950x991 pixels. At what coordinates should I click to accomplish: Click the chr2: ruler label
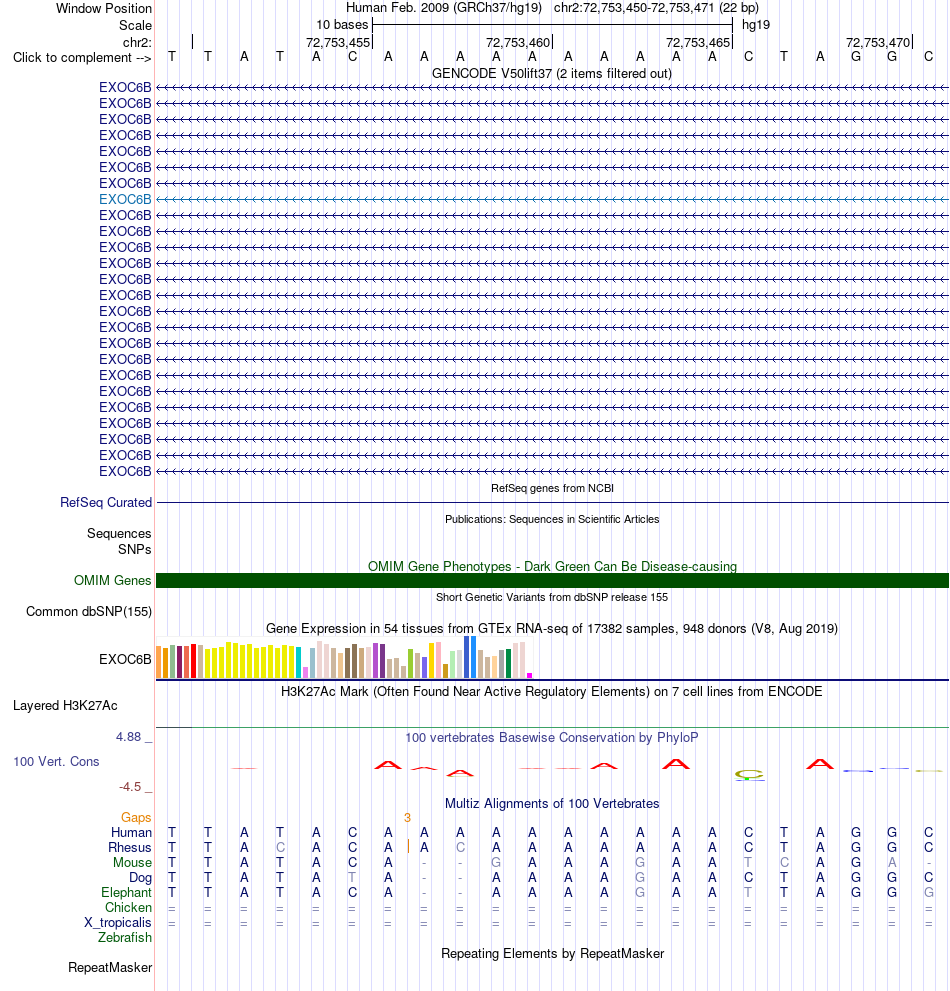137,42
